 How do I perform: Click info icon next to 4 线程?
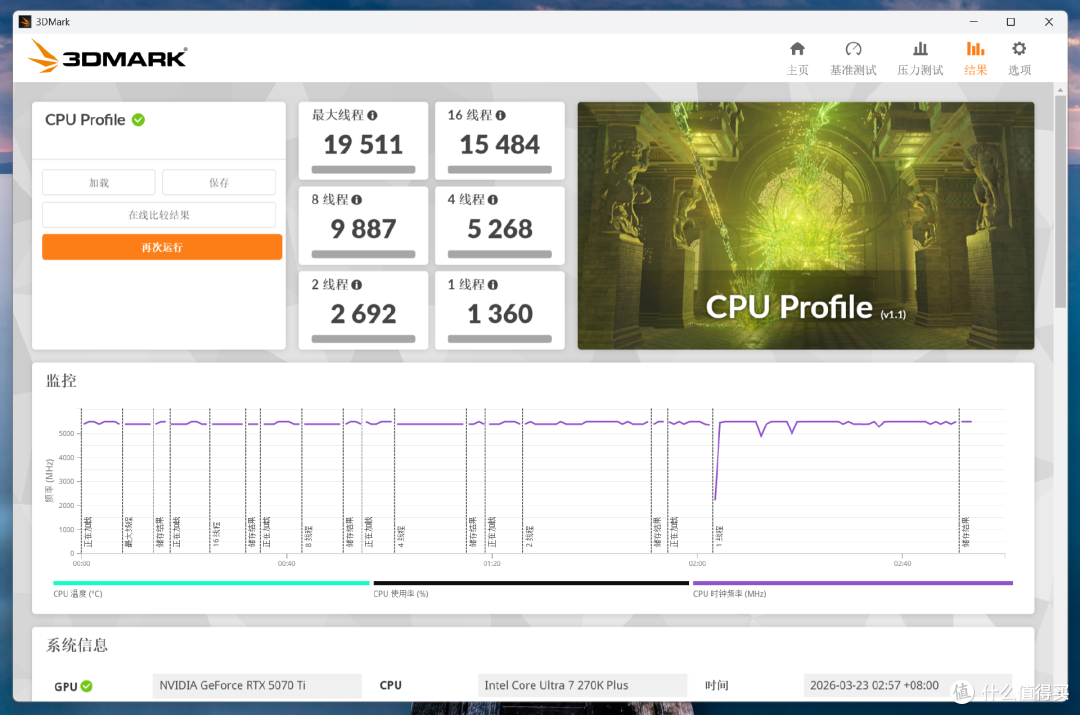492,200
